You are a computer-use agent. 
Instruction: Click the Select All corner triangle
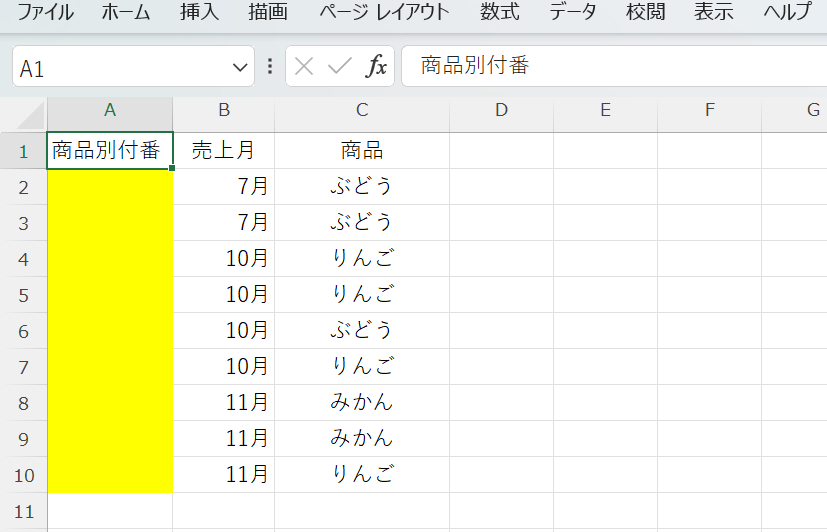[30, 112]
